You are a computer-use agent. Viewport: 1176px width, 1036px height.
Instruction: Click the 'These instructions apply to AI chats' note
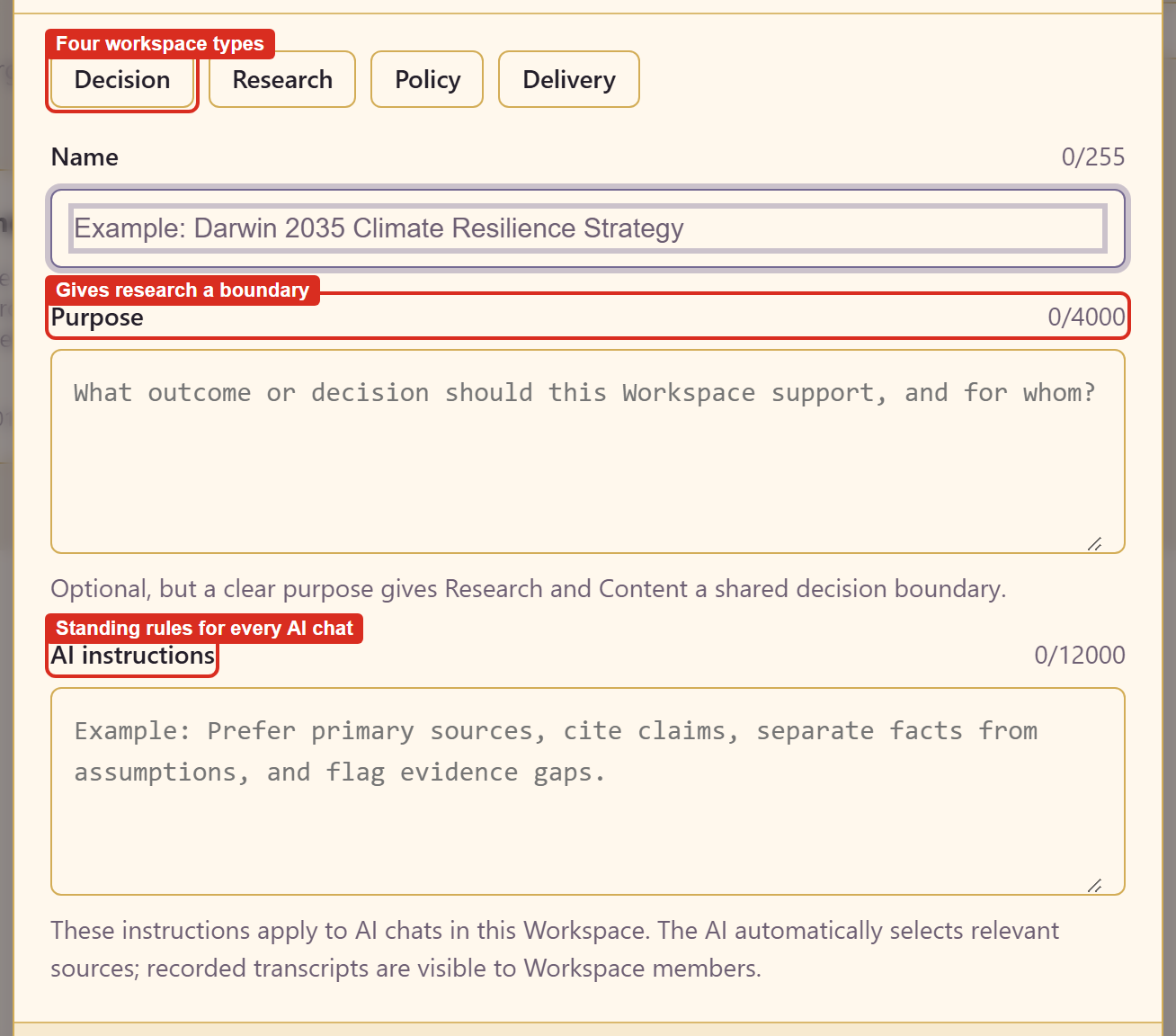(555, 950)
